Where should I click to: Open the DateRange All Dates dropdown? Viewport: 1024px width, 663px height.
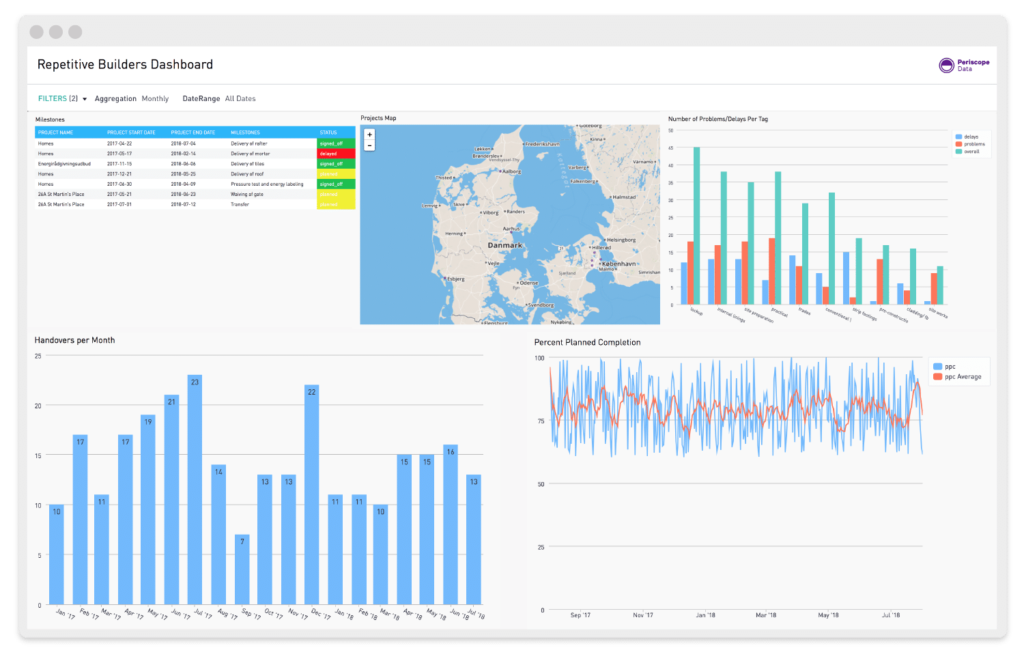pos(239,99)
